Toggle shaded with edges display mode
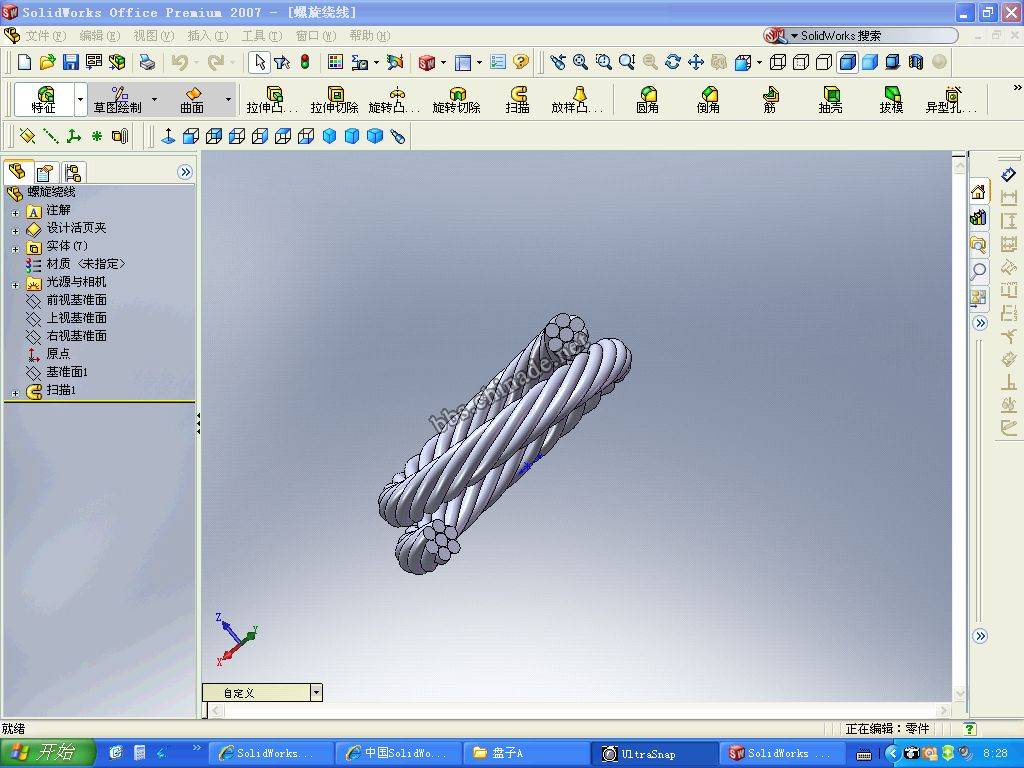Image resolution: width=1024 pixels, height=768 pixels. tap(847, 62)
